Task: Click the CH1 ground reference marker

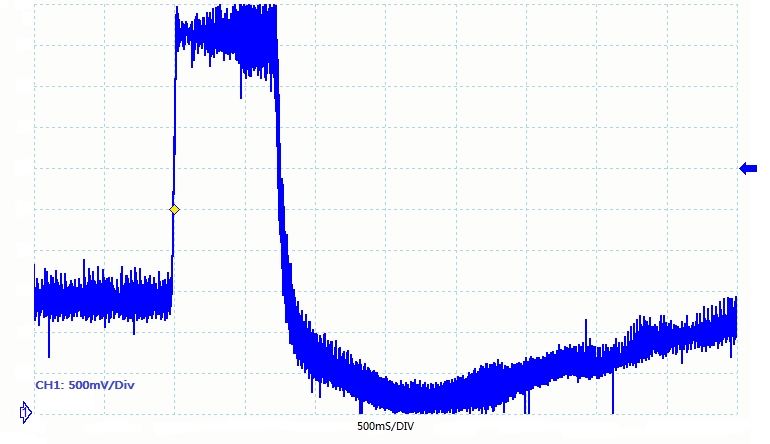Action: 26,411
